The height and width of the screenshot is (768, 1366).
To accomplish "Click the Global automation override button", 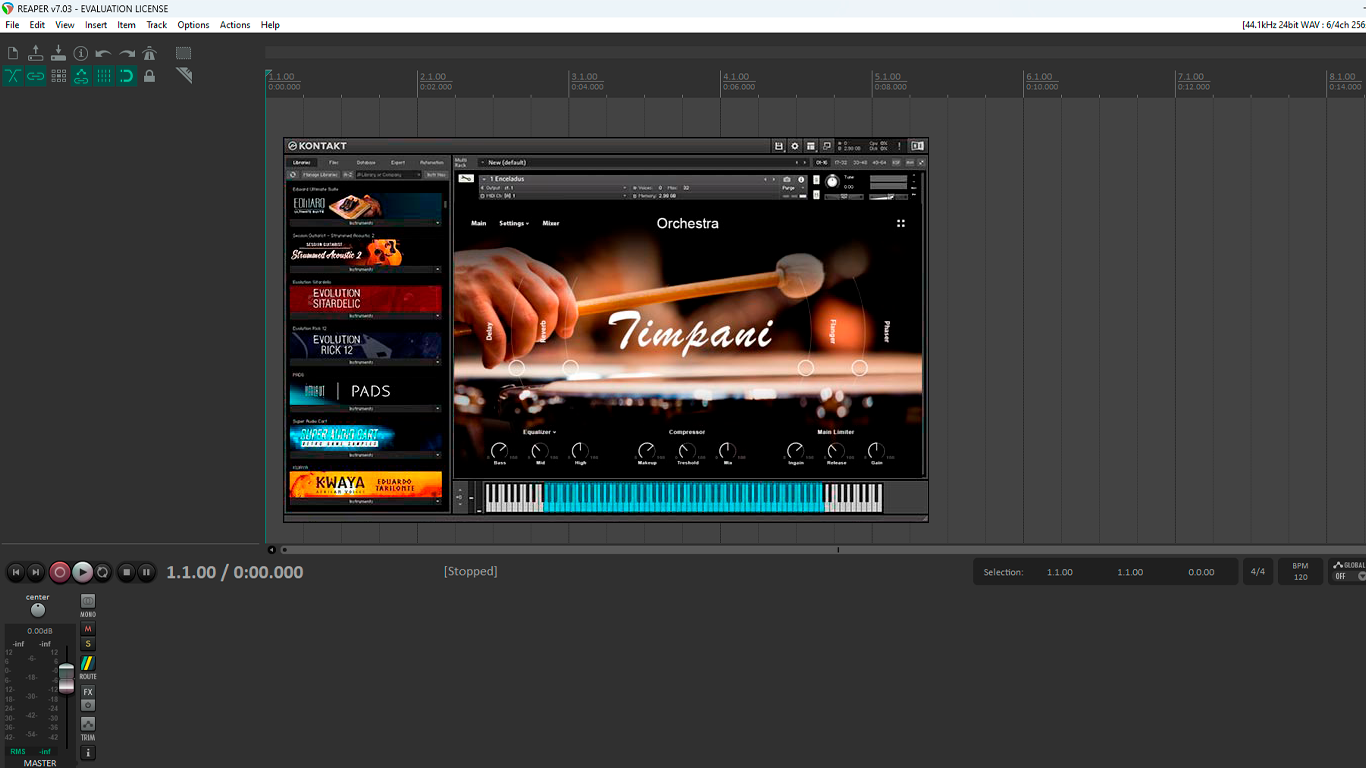I will click(1348, 571).
